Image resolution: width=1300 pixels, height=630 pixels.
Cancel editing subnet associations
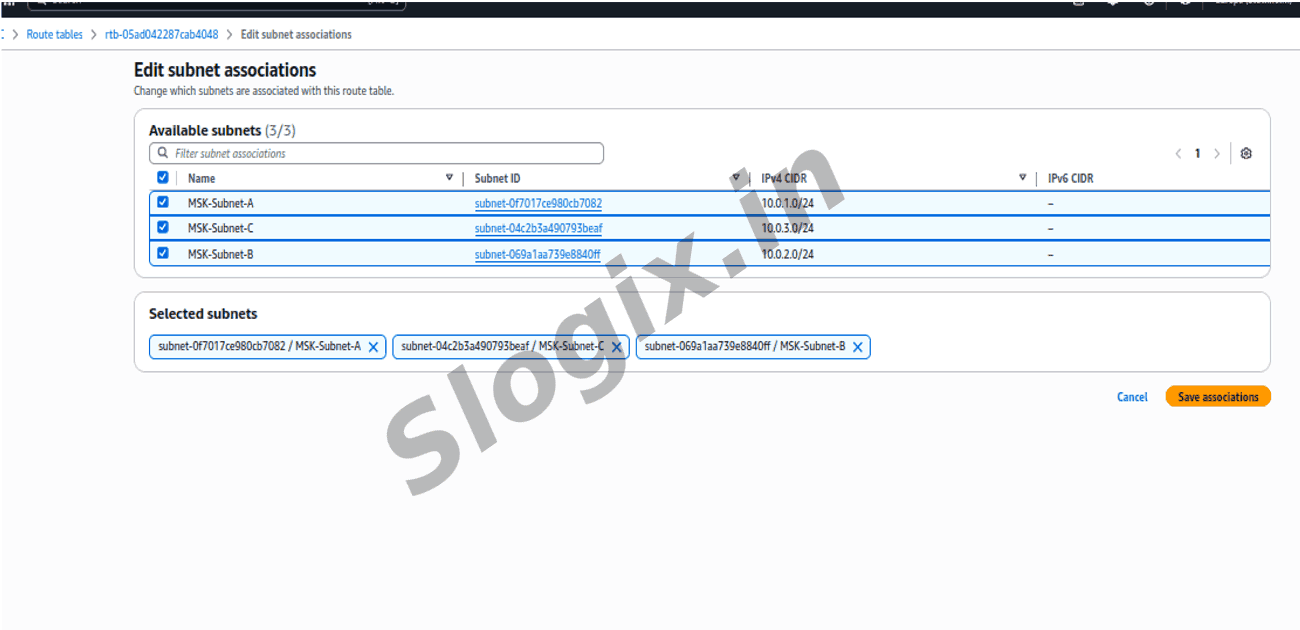1132,397
